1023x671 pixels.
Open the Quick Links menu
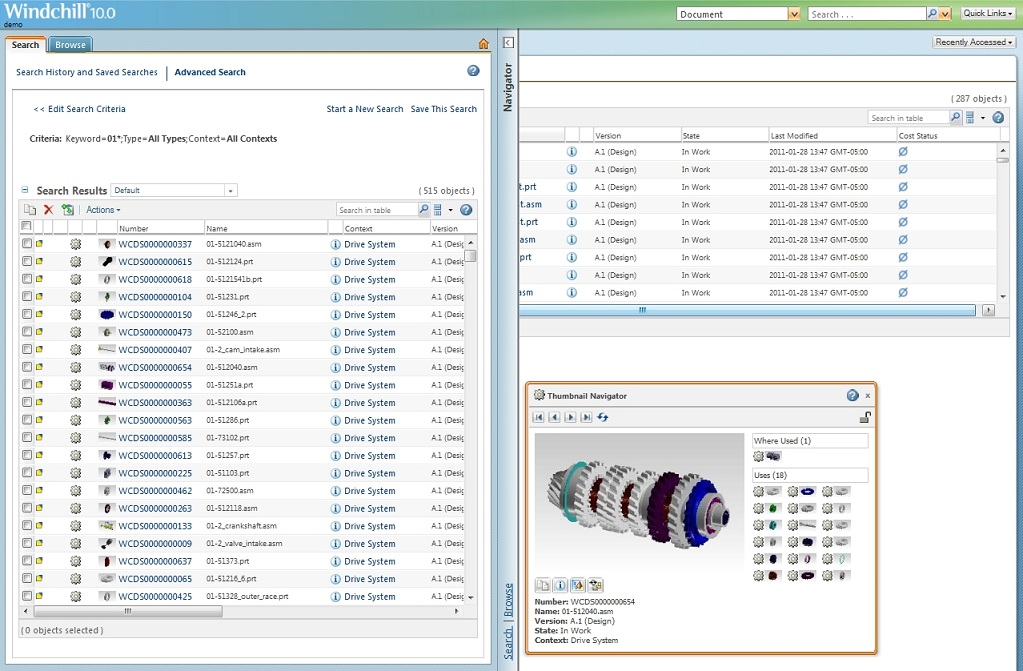click(x=988, y=14)
